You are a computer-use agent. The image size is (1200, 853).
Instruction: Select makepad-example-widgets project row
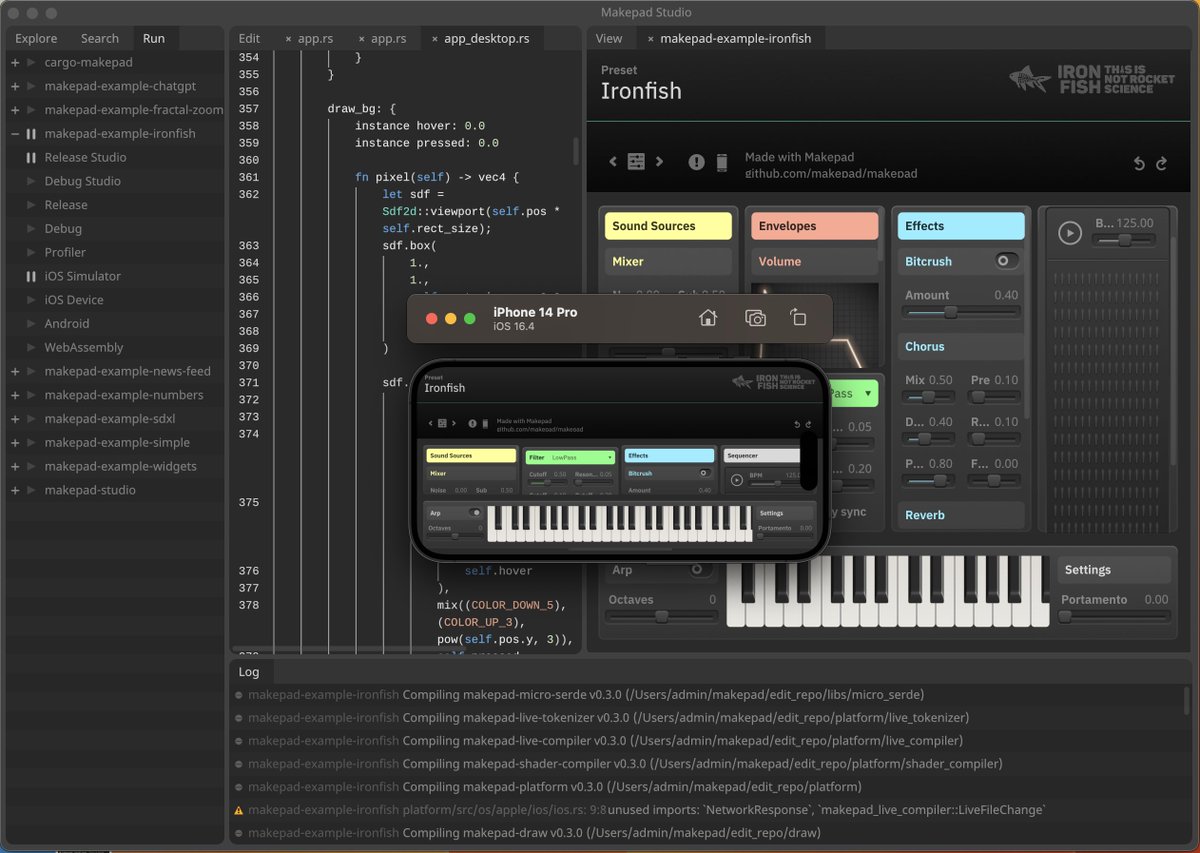click(x=115, y=466)
